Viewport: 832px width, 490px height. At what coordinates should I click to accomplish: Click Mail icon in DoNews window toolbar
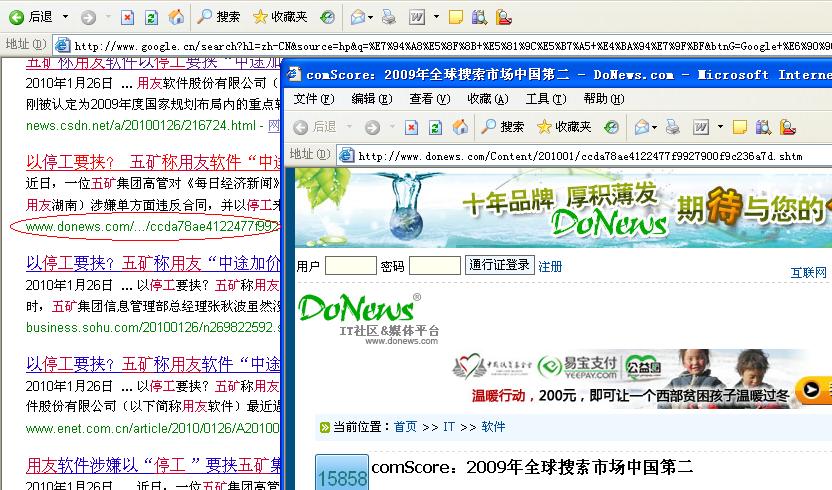642,127
